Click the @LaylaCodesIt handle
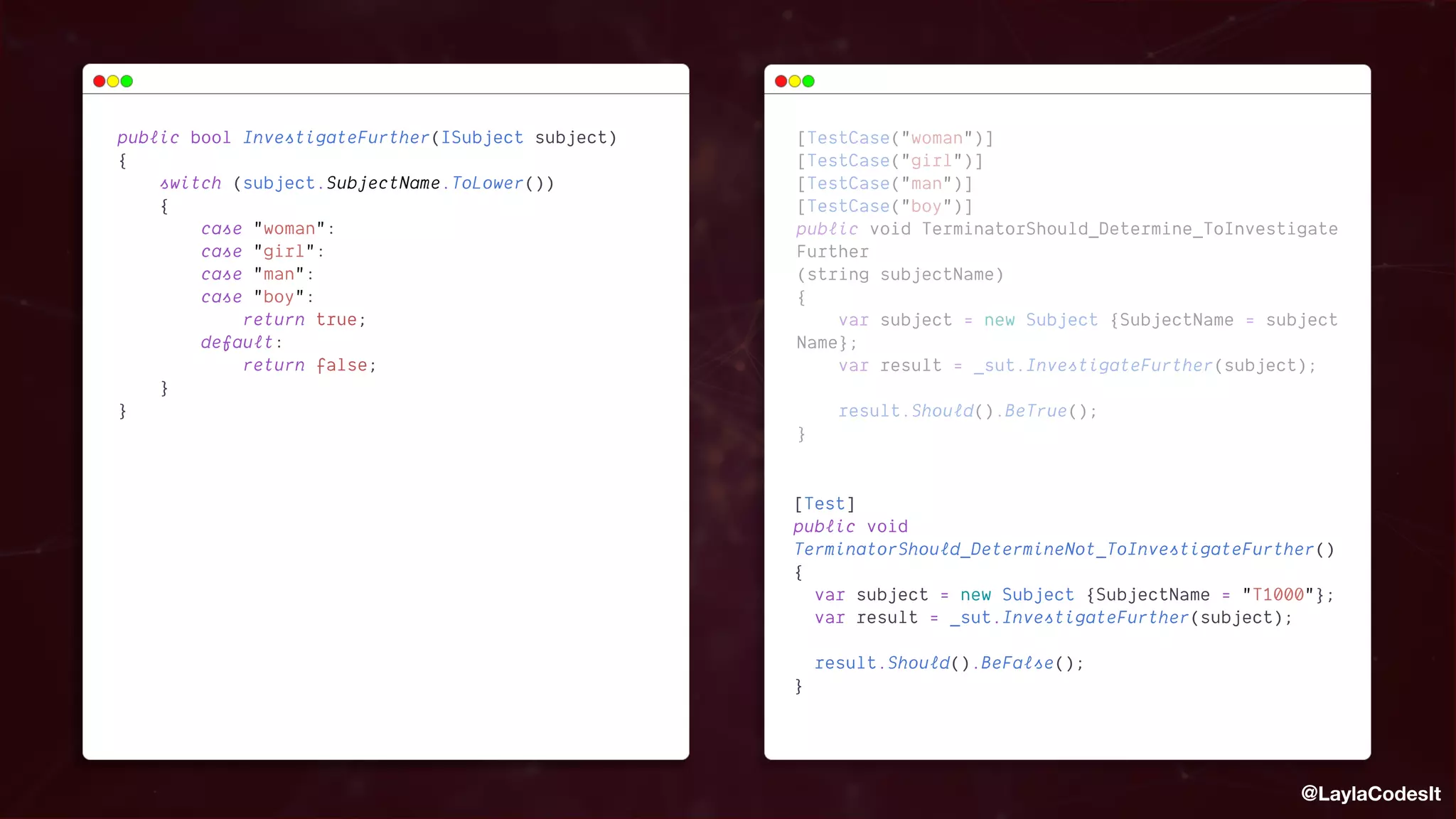This screenshot has width=1456, height=819. 1371,793
